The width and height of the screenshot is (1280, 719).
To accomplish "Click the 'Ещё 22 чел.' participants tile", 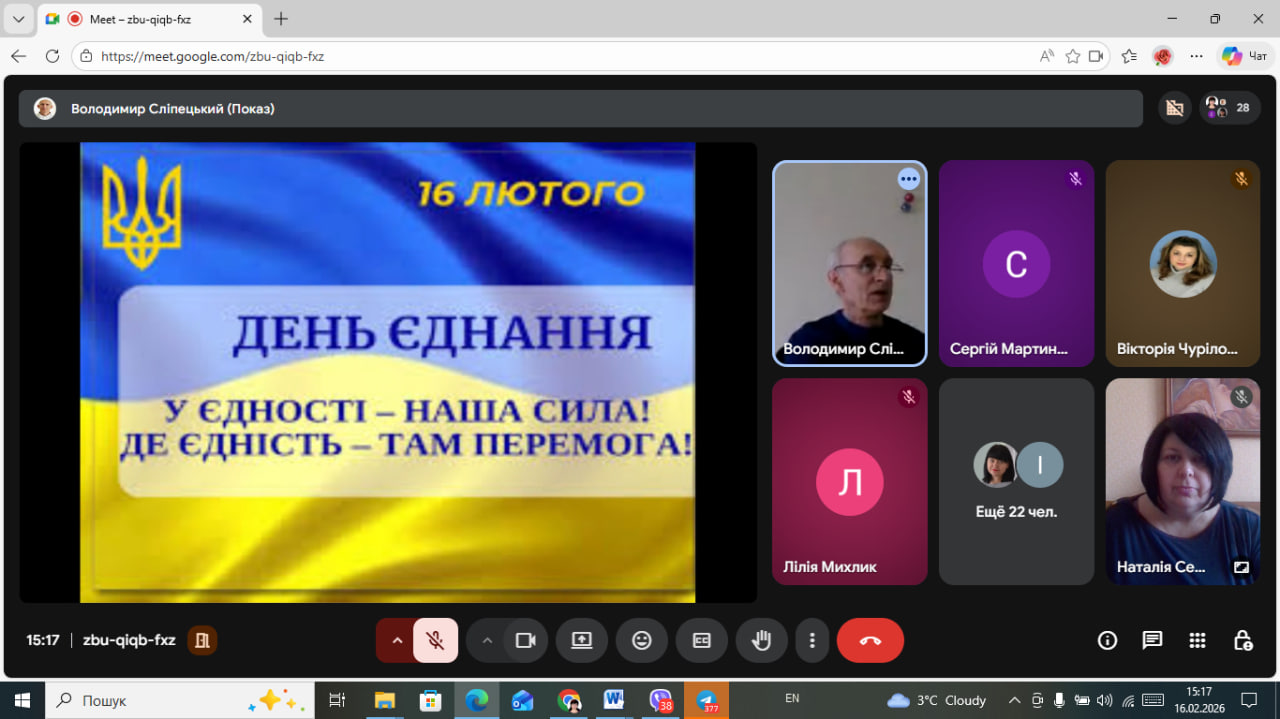I will coord(1016,481).
